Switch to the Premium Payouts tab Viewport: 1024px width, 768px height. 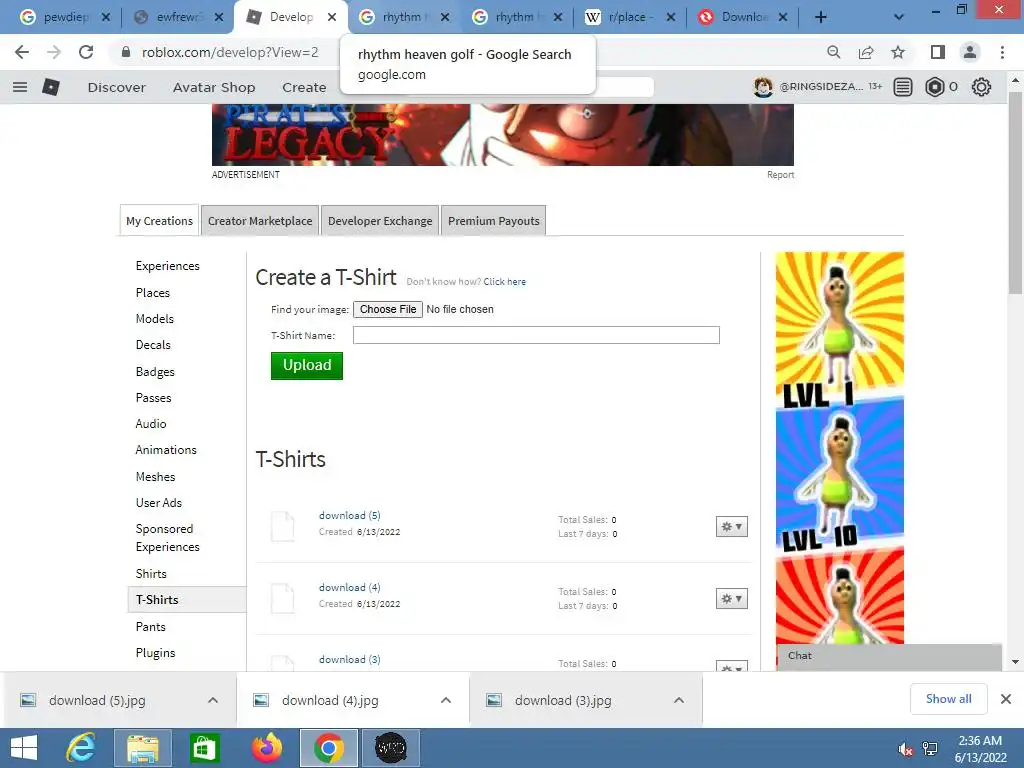[494, 221]
